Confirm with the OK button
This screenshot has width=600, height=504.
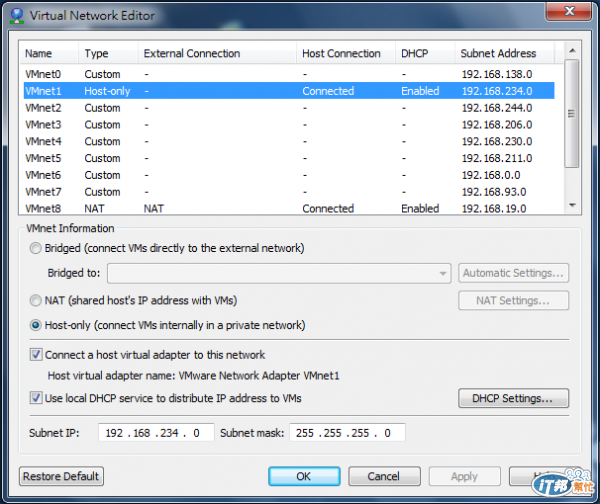[304, 476]
